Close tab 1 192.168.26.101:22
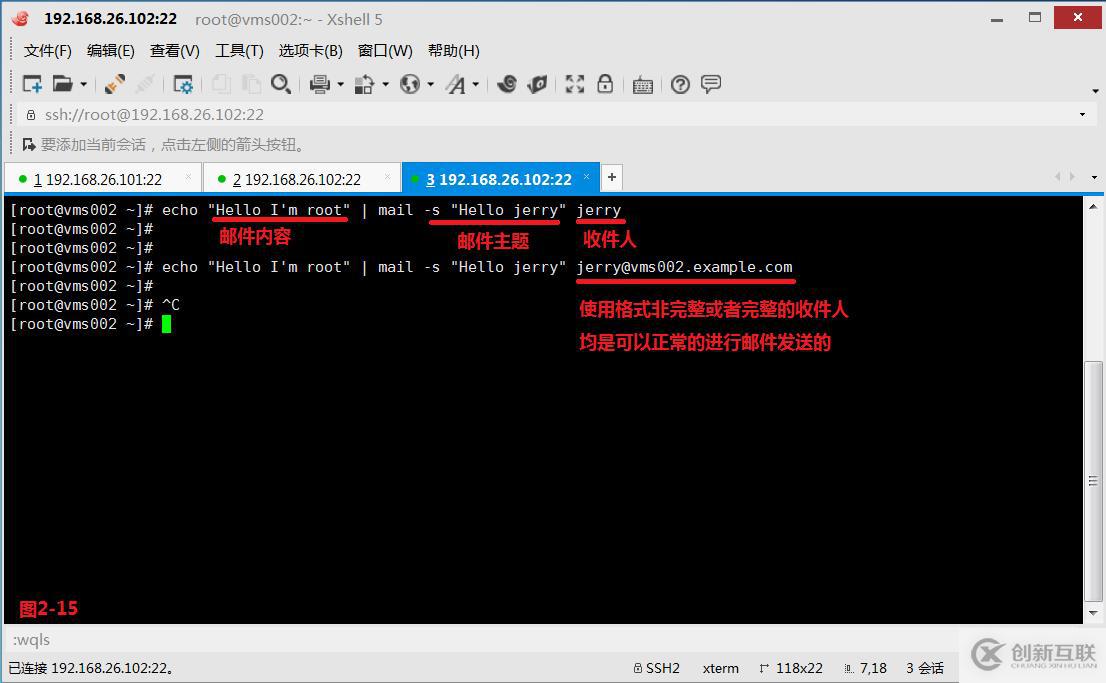The image size is (1106, 683). [188, 177]
